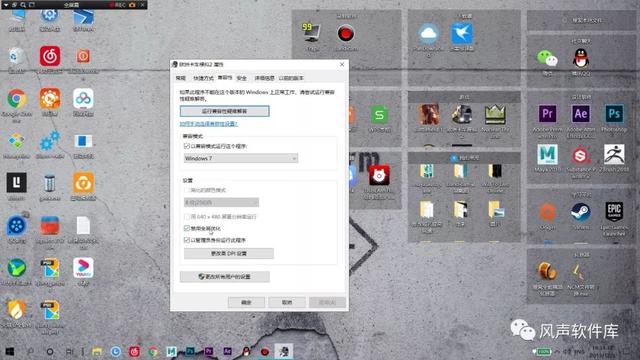Open NetEase Cloud Music desktop icon
640x360 pixels.
tap(50, 56)
